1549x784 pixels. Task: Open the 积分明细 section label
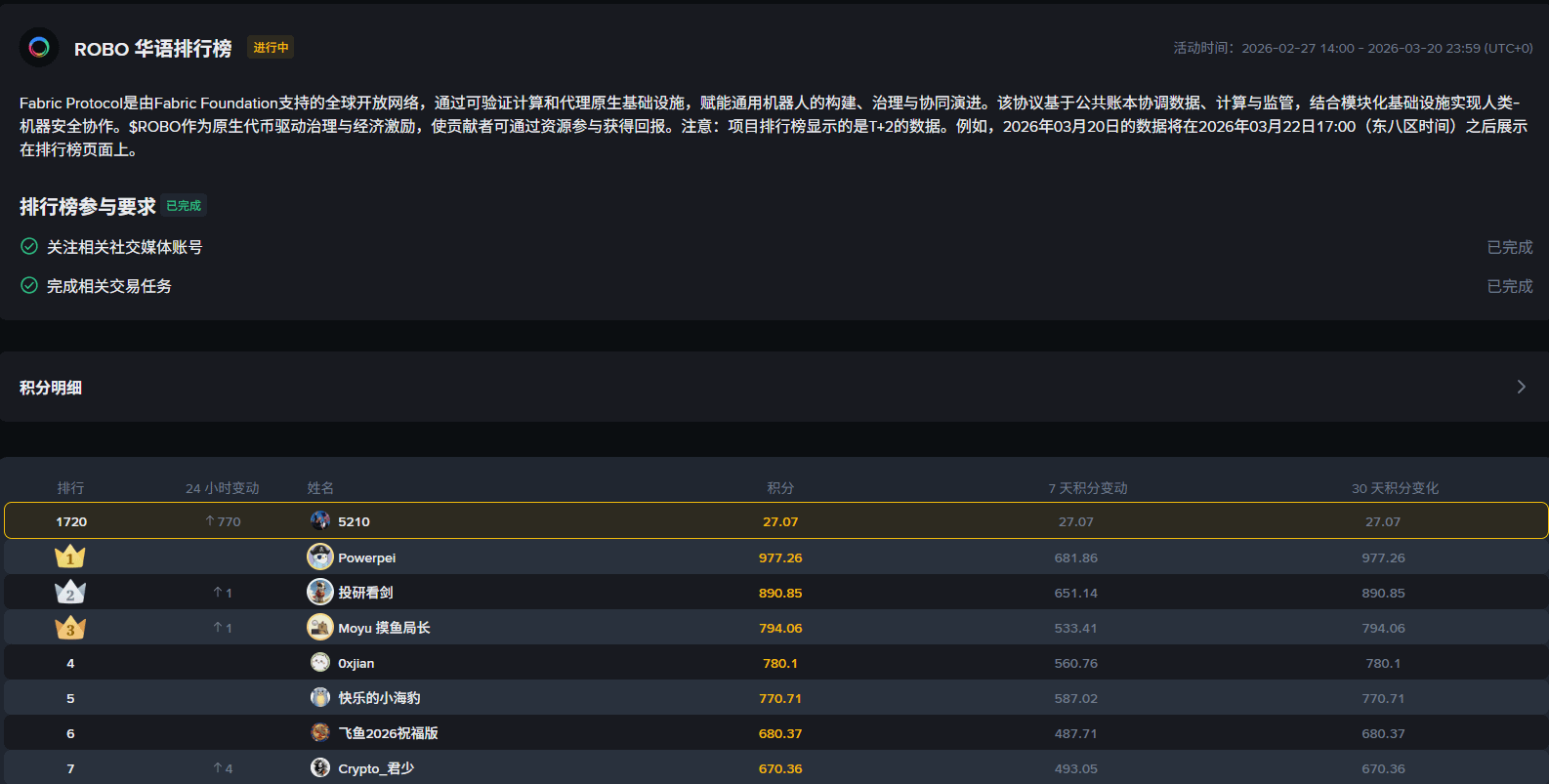pyautogui.click(x=51, y=388)
